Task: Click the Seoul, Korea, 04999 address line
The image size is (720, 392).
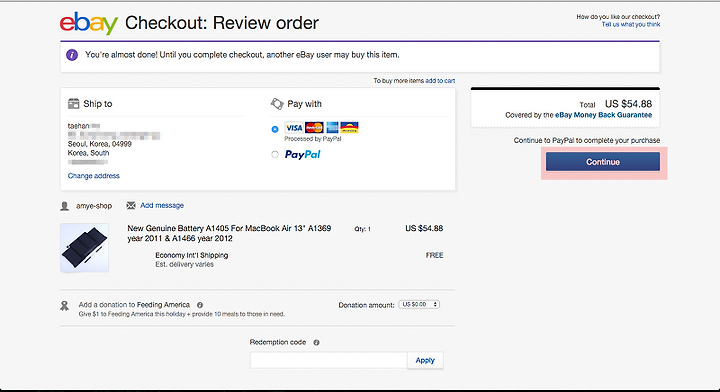Action: pyautogui.click(x=100, y=144)
